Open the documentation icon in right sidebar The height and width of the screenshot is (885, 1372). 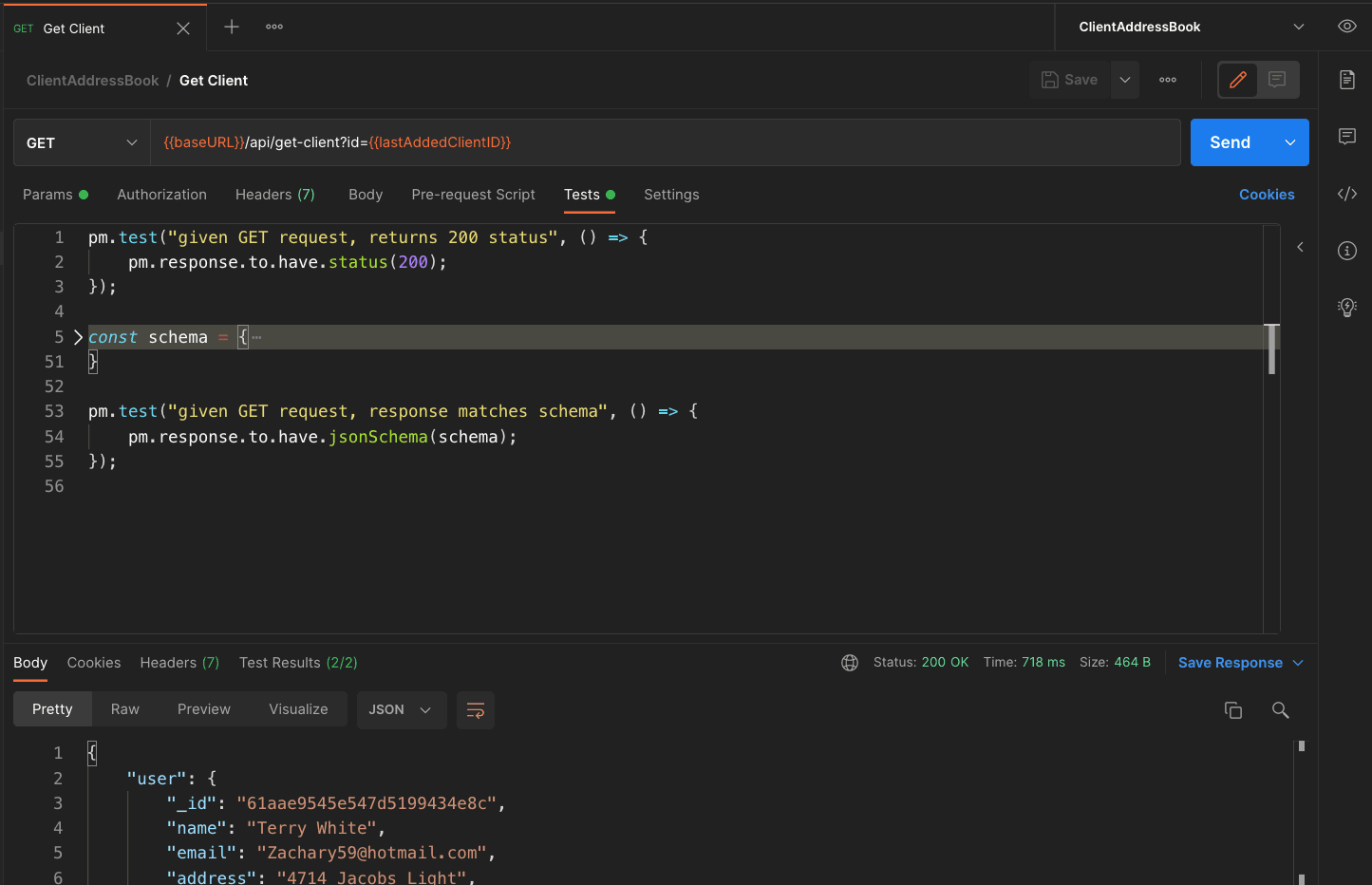click(1346, 80)
